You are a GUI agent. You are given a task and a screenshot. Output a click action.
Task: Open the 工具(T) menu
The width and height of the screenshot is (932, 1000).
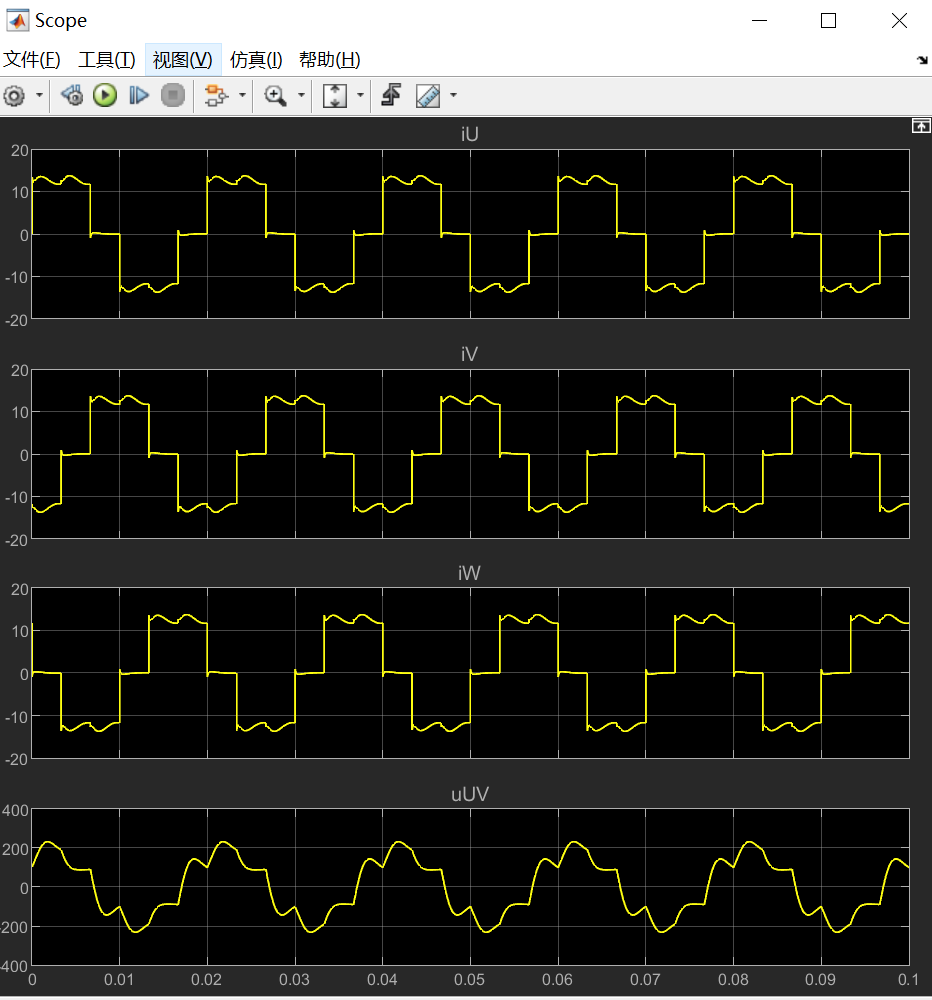107,60
